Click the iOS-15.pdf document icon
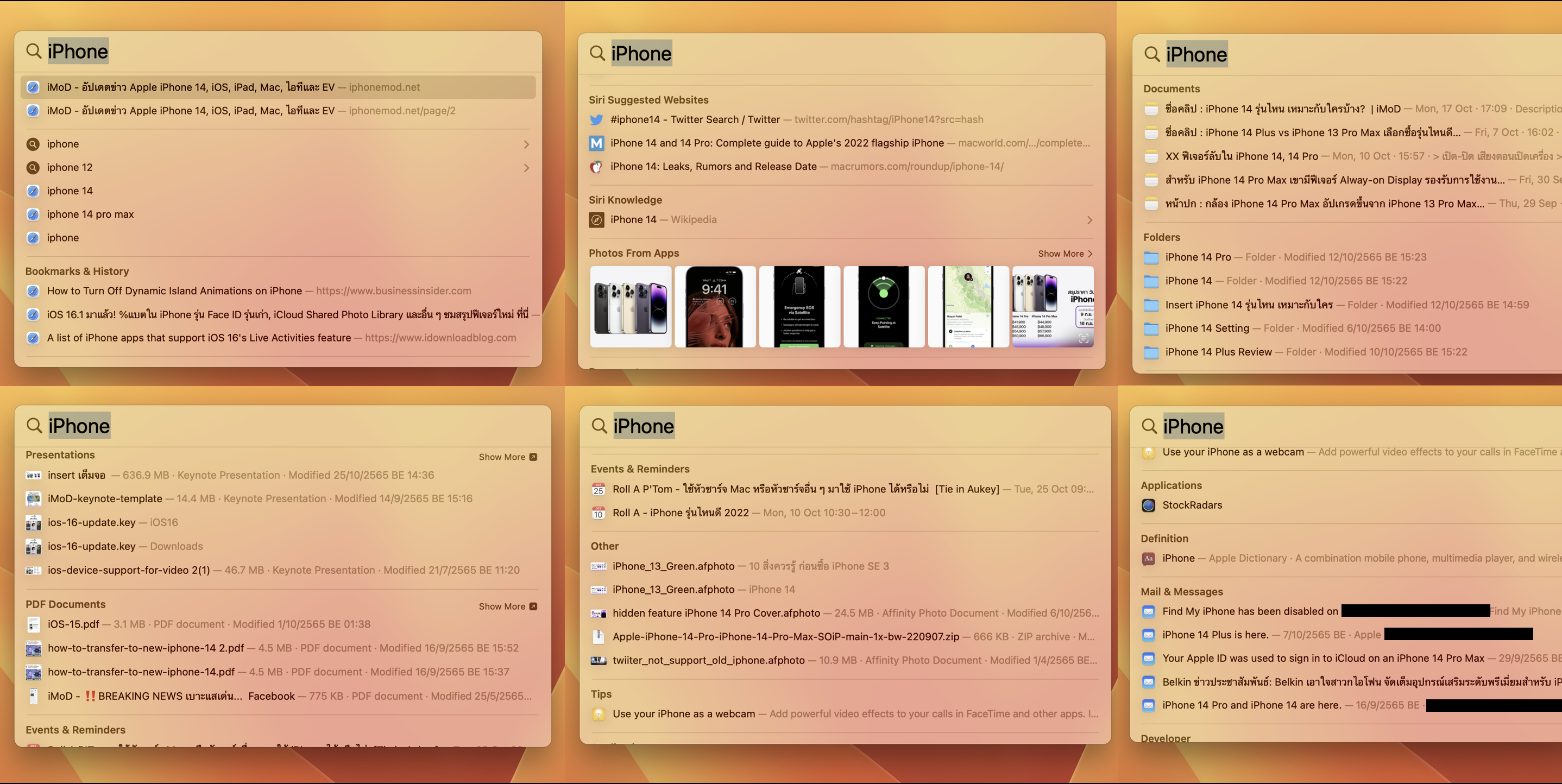This screenshot has width=1562, height=784. 33,624
